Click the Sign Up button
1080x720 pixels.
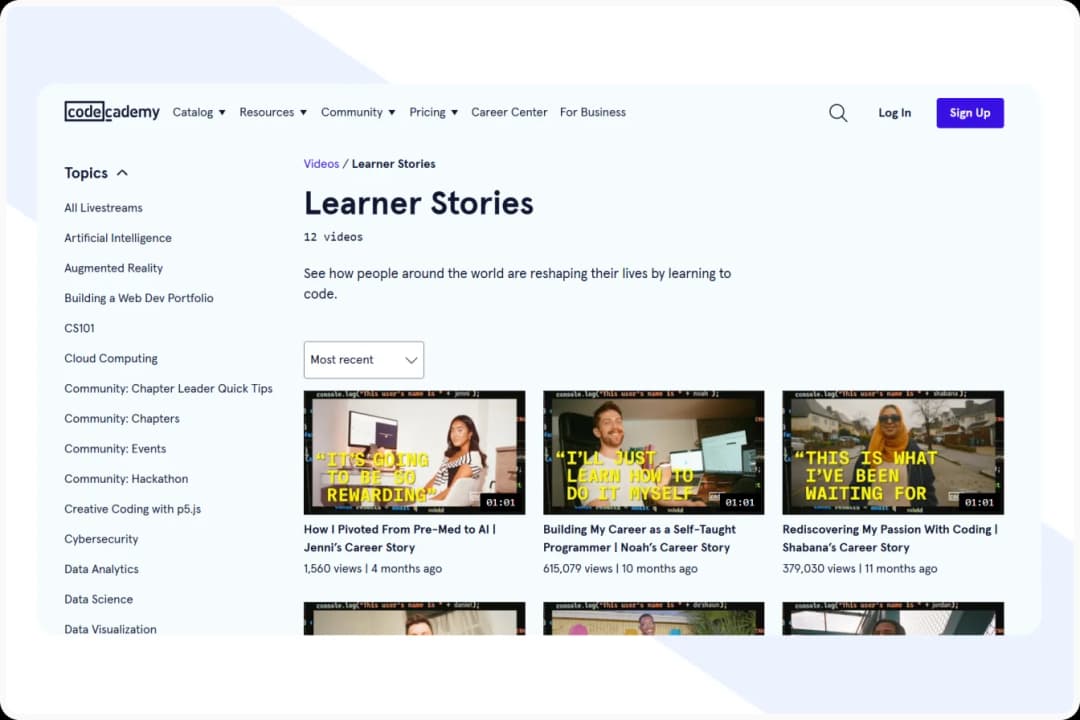tap(969, 113)
